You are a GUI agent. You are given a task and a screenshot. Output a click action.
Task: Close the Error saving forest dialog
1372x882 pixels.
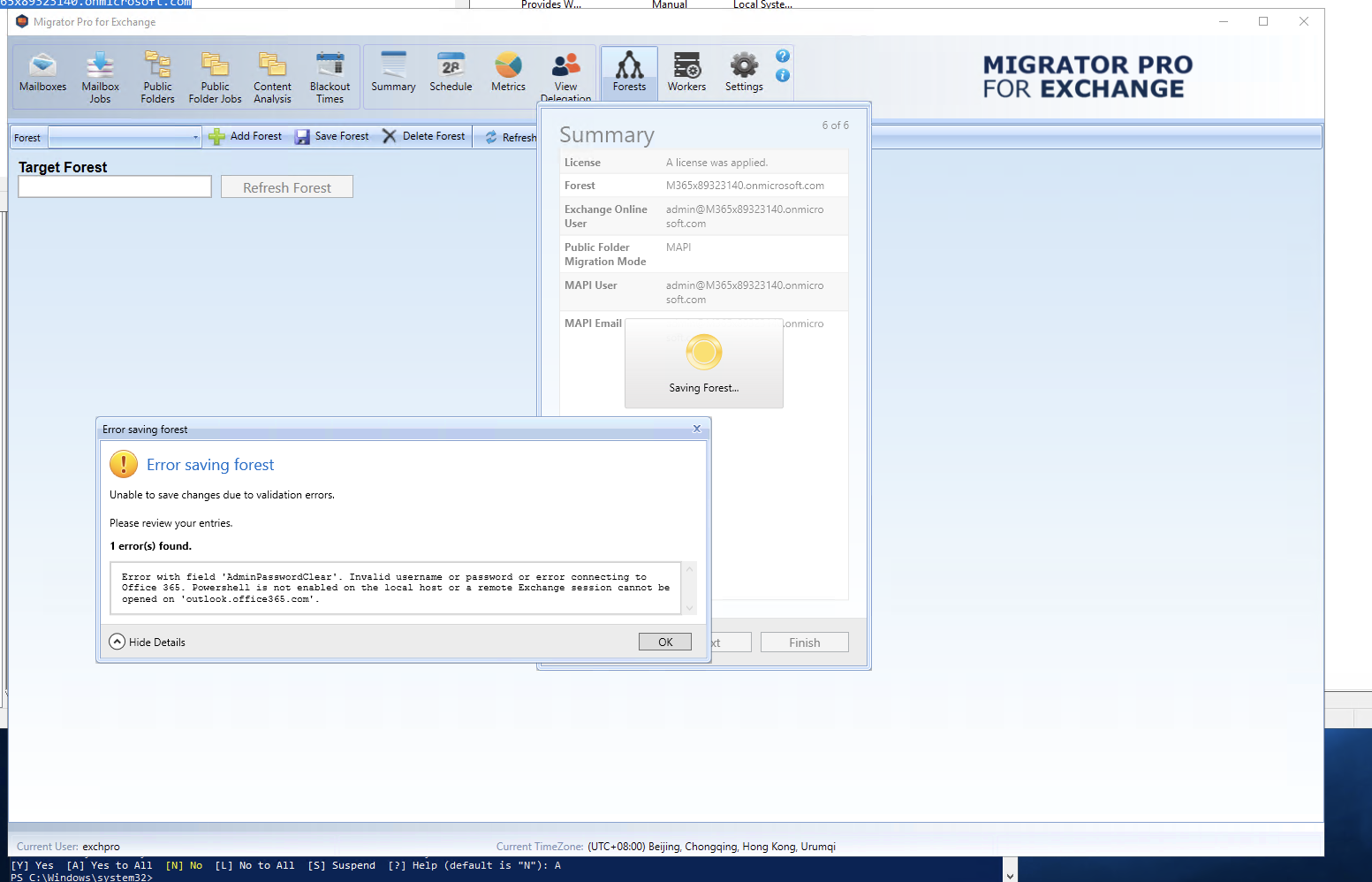697,429
